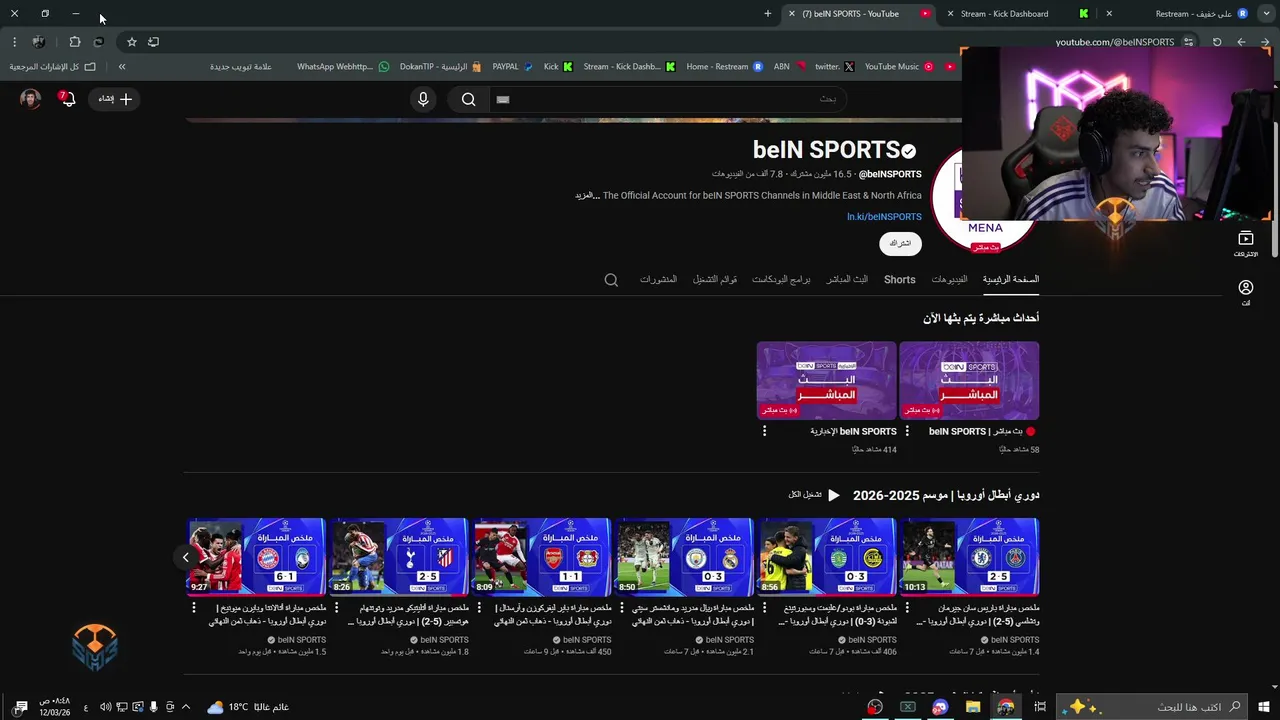This screenshot has height=720, width=1280.
Task: Bookmark this page with the star icon
Action: tap(131, 42)
